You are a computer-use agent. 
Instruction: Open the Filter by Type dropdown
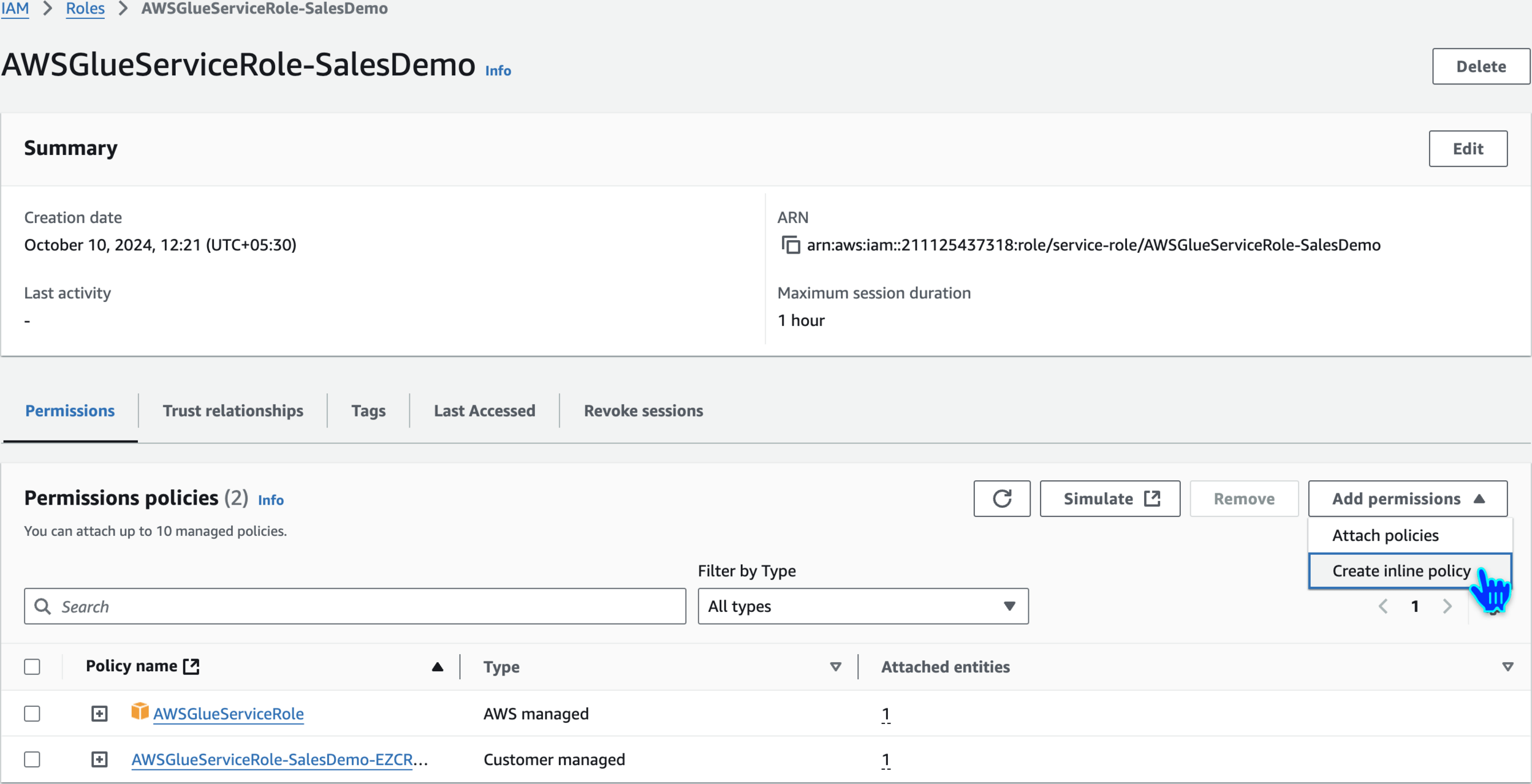tap(863, 606)
